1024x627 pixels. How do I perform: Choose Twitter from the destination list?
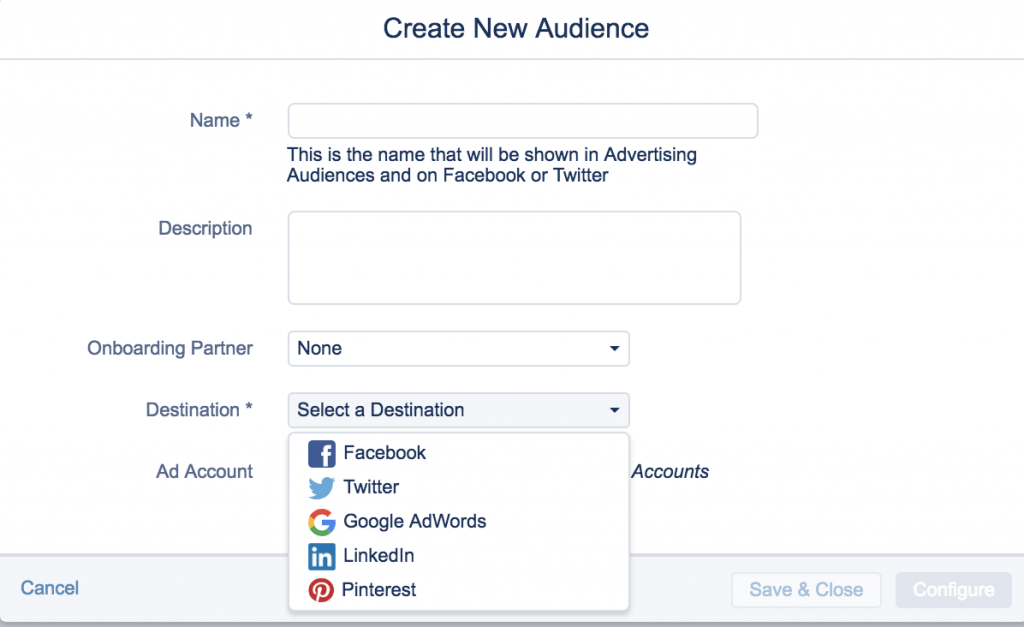(x=458, y=487)
